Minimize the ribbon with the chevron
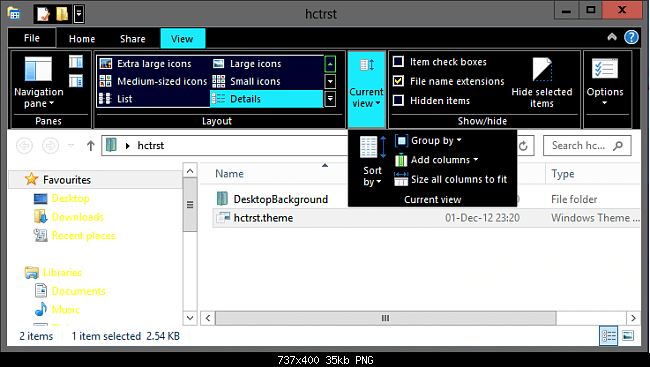Viewport: 650px width, 367px height. 612,37
